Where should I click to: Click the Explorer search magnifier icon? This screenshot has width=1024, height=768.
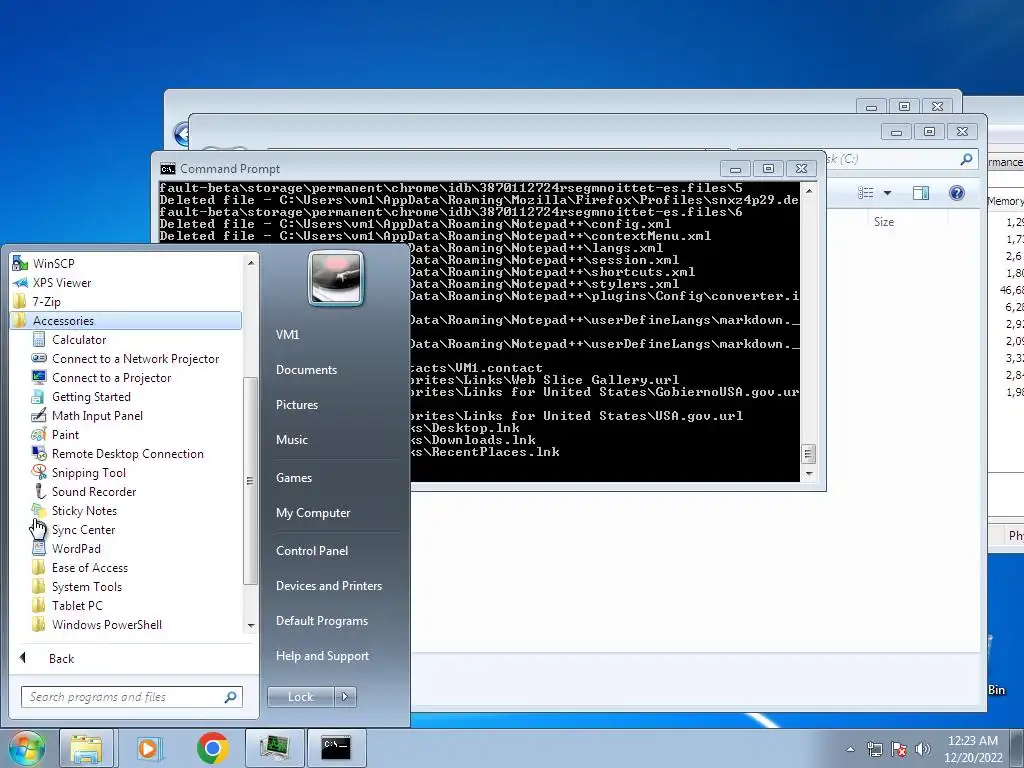tap(966, 159)
